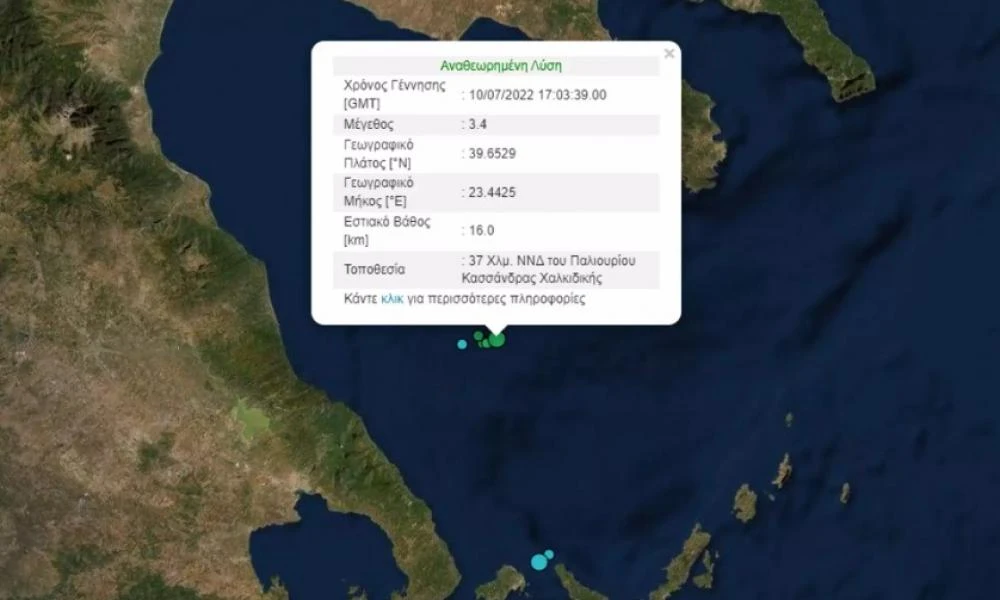Open the κλικ link for more information
The image size is (1000, 600).
pyautogui.click(x=392, y=299)
